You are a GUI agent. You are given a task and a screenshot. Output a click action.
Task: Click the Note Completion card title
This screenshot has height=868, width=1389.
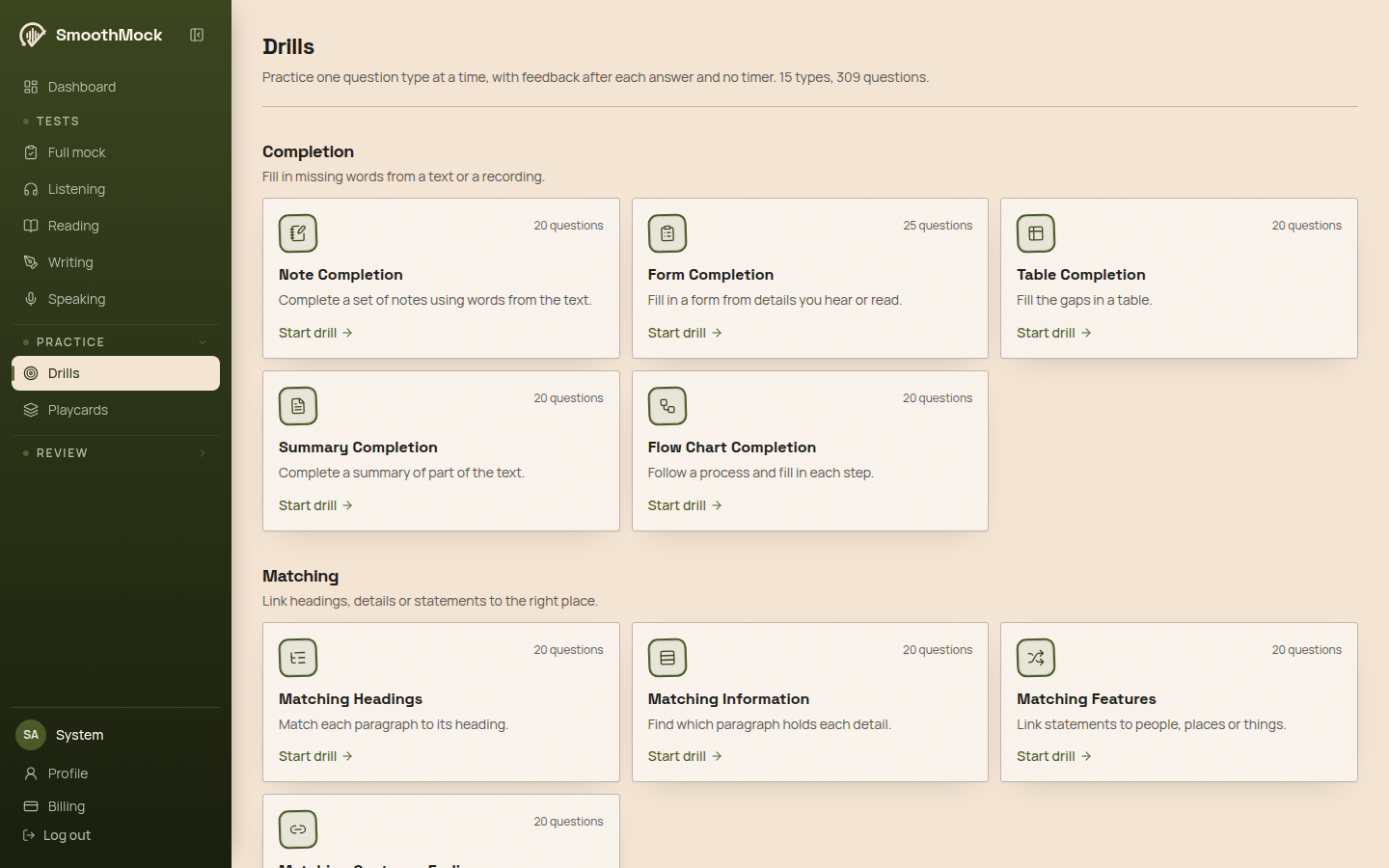click(340, 275)
